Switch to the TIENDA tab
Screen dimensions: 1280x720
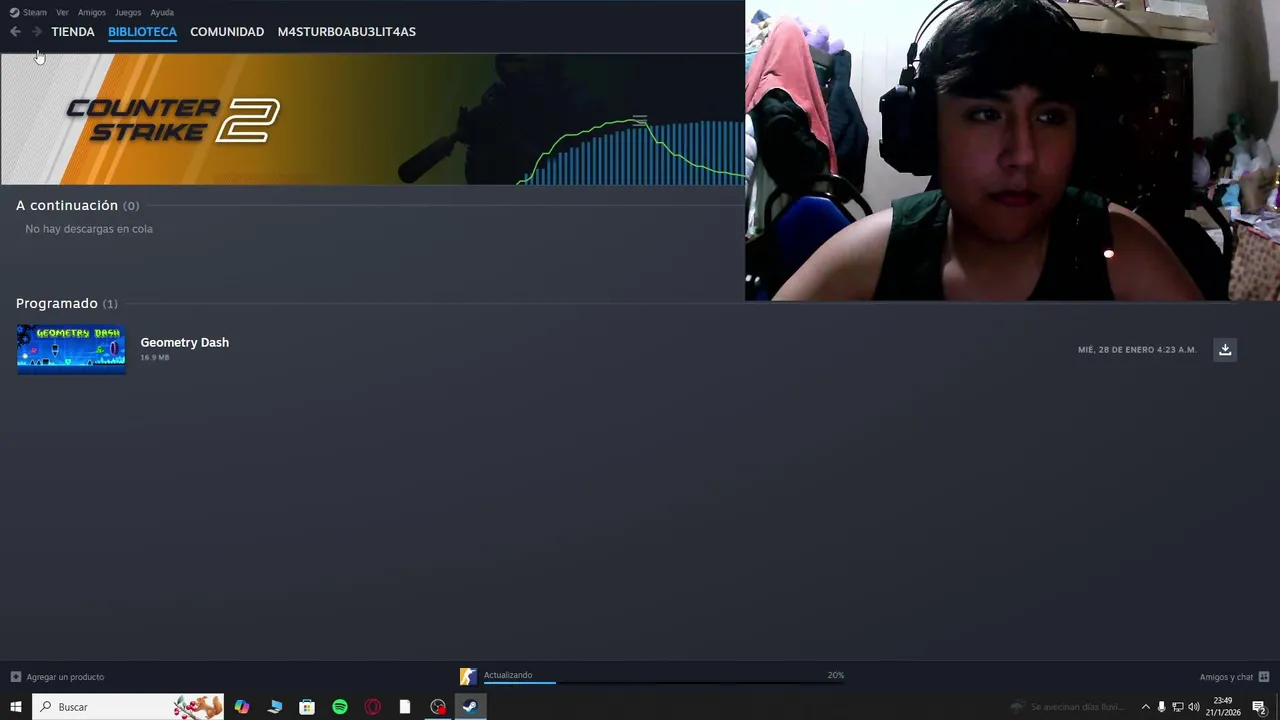point(73,32)
